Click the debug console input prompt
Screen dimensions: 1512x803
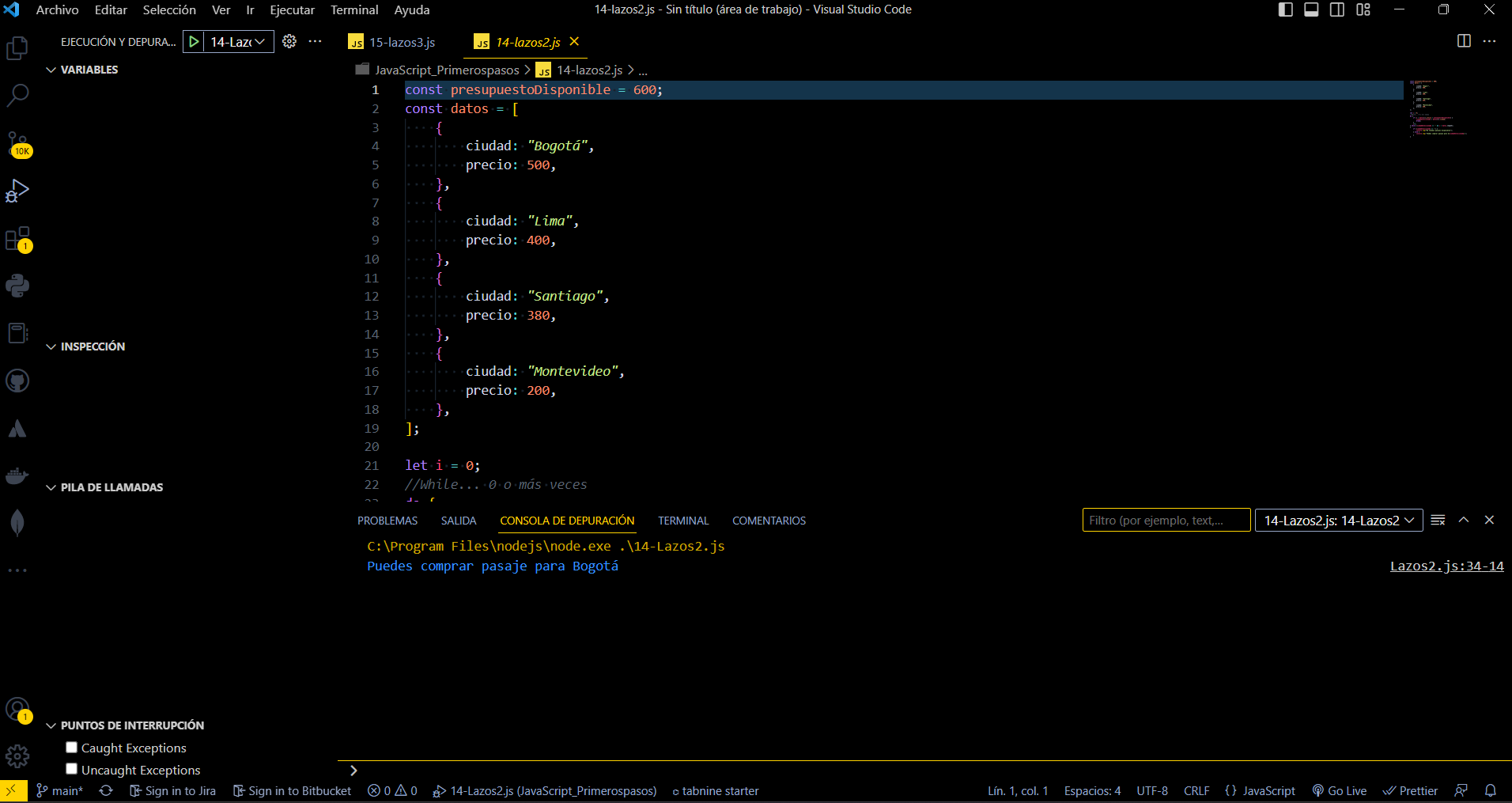point(925,771)
